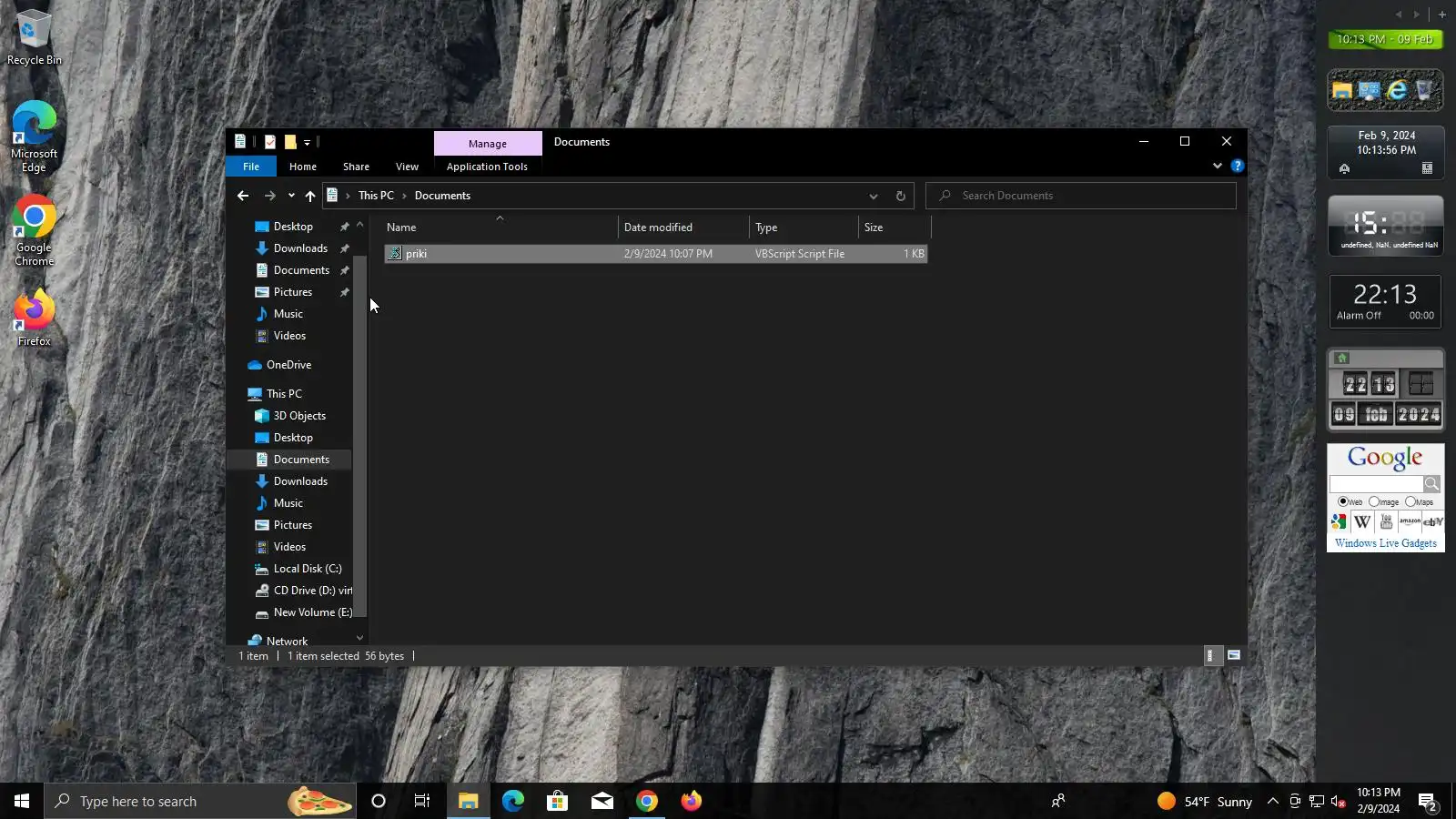The height and width of the screenshot is (819, 1456).
Task: Select This PC in the navigation pane
Action: click(x=284, y=394)
